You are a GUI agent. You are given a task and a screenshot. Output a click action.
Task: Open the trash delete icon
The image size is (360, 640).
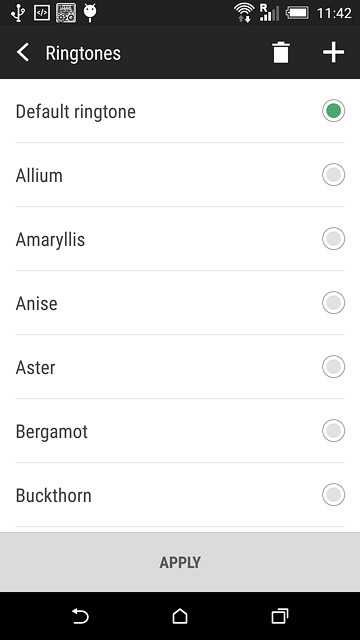point(281,53)
